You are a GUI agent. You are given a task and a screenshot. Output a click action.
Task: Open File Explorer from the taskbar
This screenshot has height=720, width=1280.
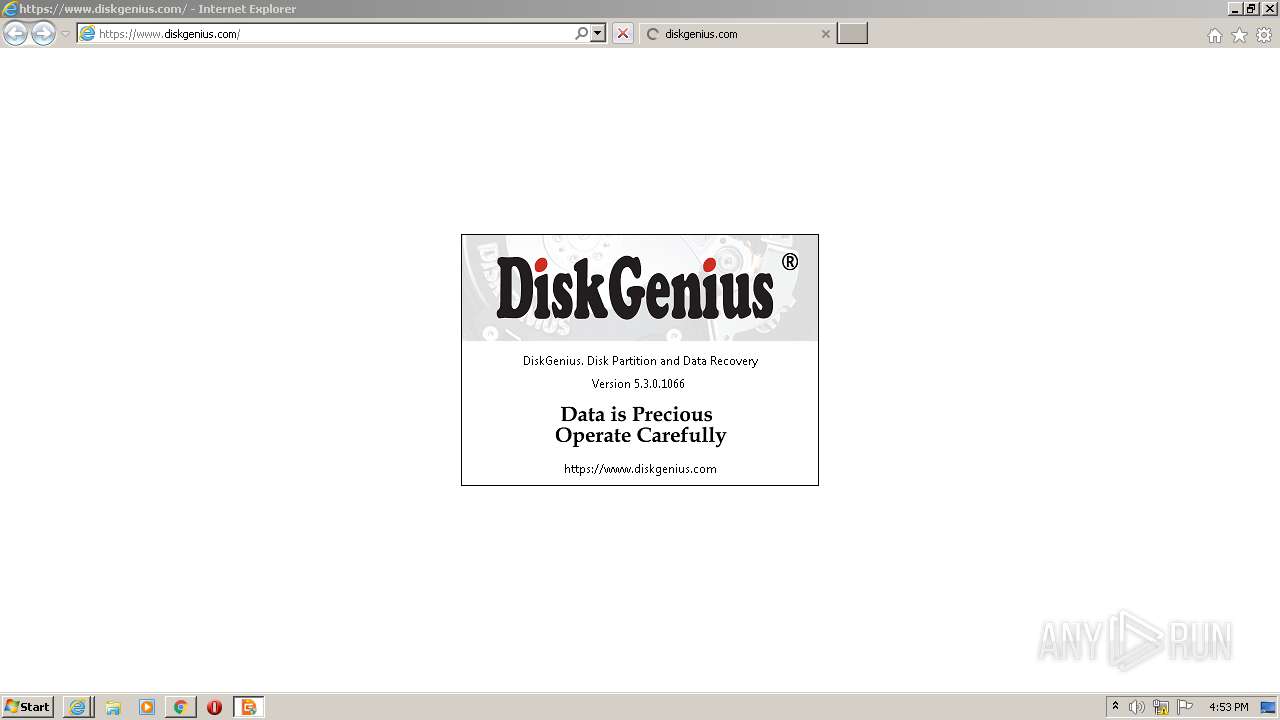113,707
